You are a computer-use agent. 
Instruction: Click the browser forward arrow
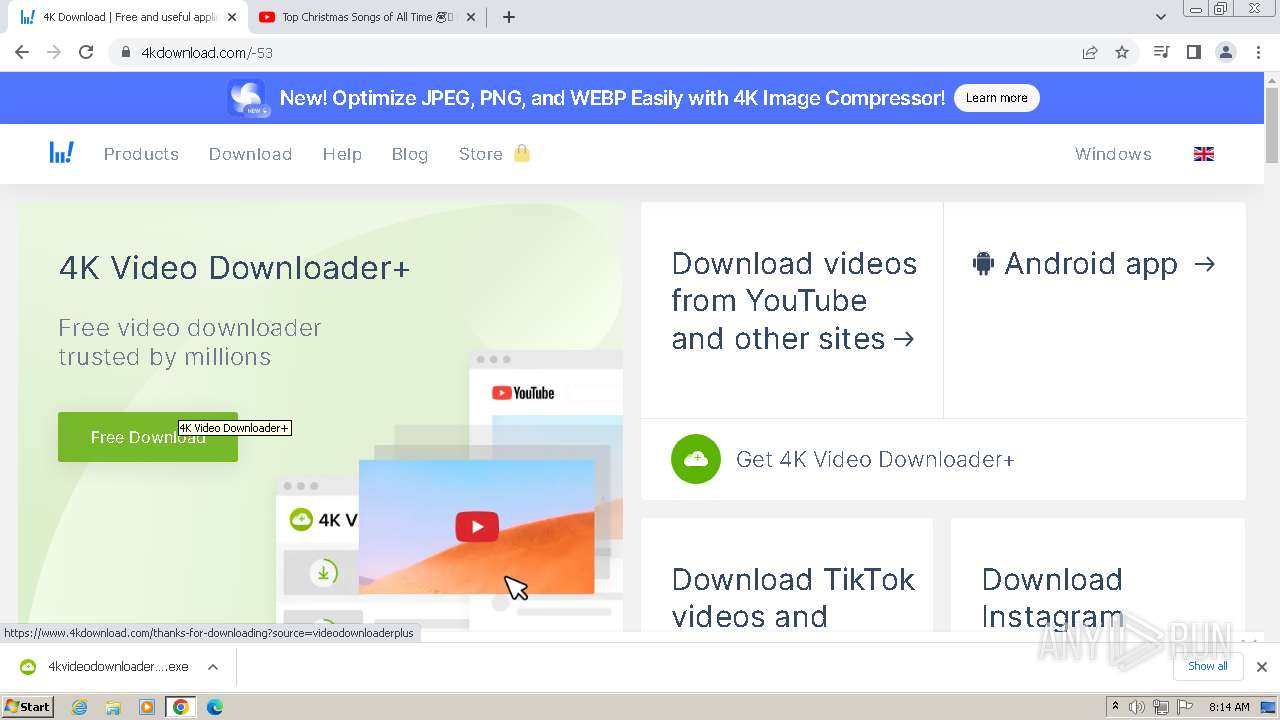click(54, 52)
